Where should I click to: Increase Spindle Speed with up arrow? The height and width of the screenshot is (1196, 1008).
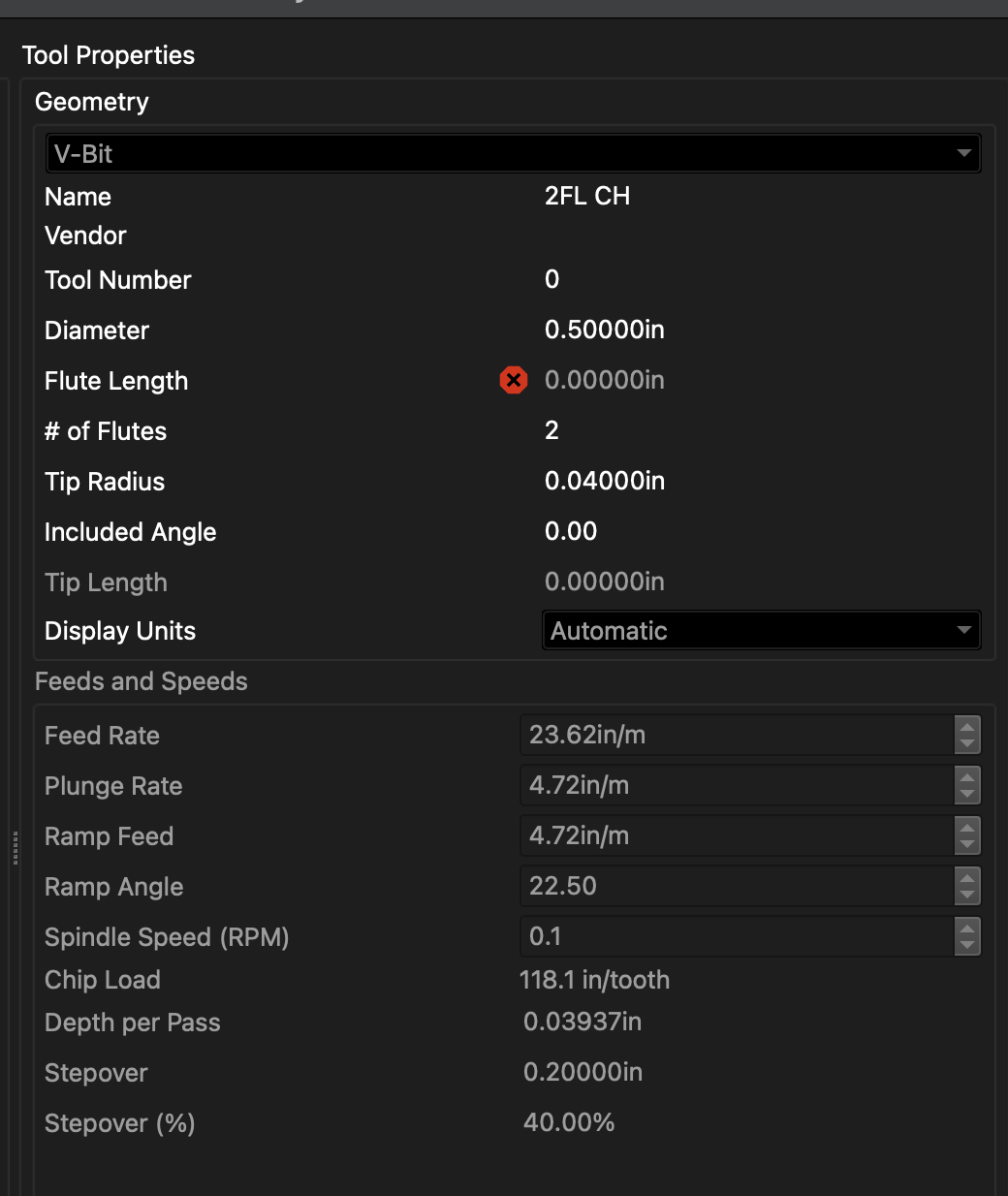tap(967, 928)
